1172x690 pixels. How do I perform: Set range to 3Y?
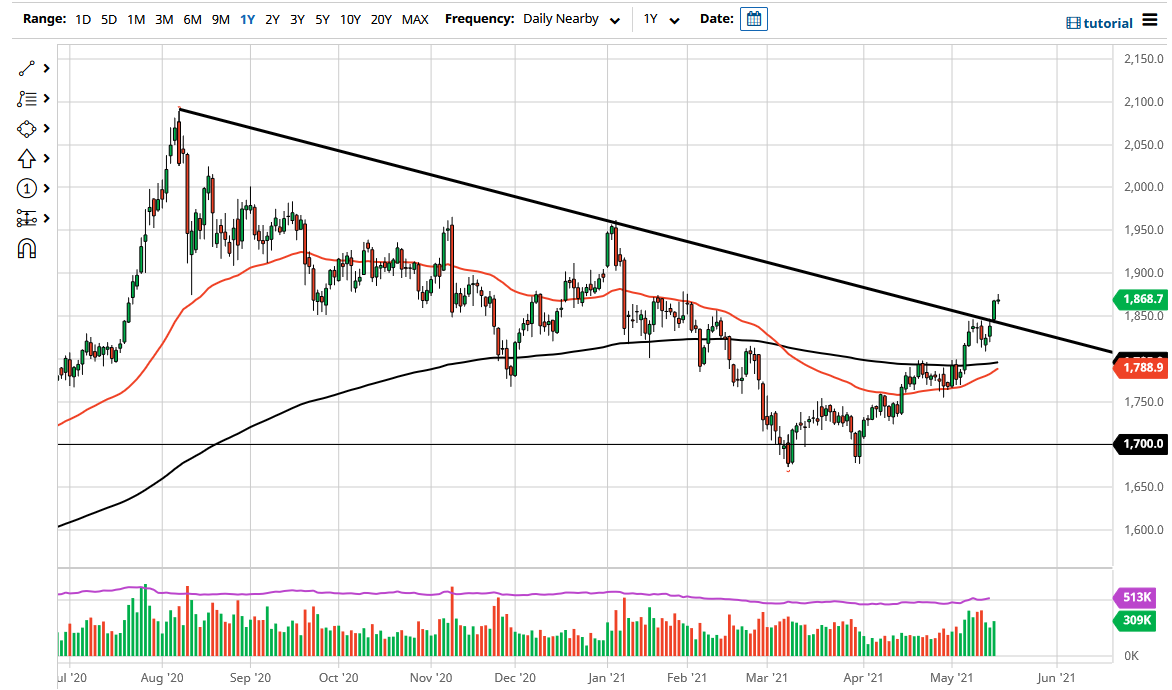click(x=297, y=19)
